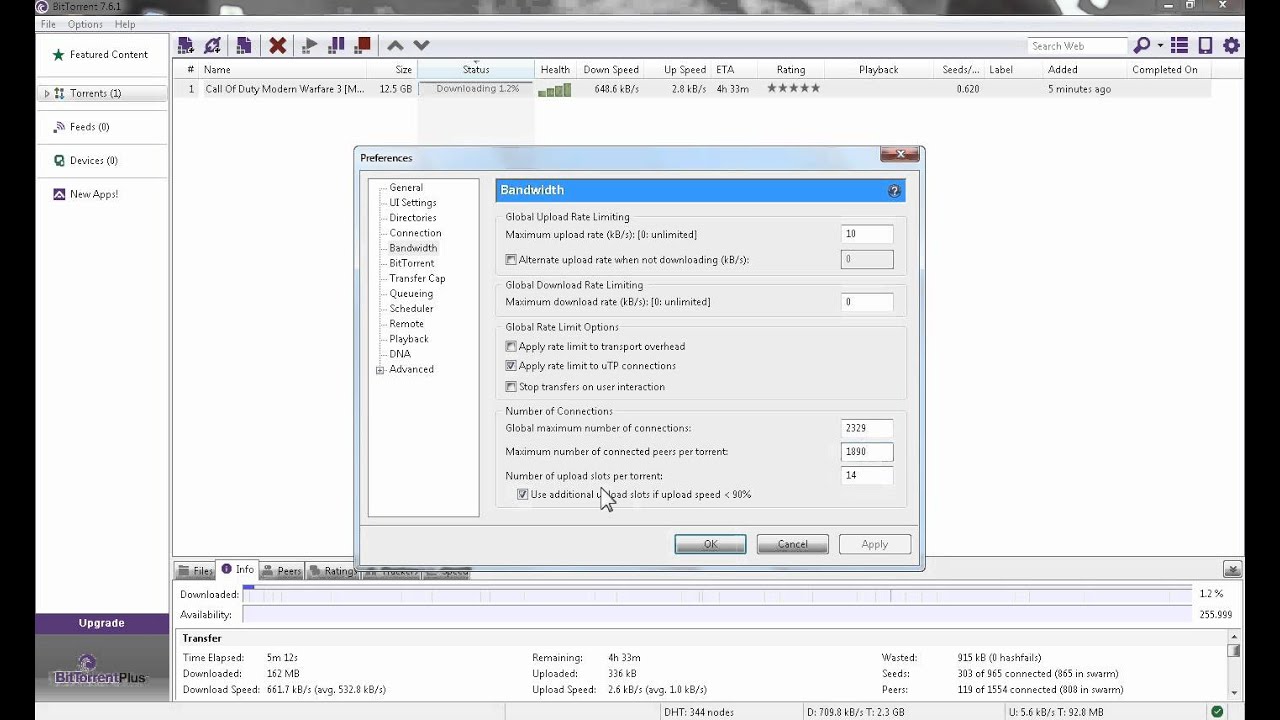Check Stop transfers on user interaction
1280x720 pixels.
511,387
